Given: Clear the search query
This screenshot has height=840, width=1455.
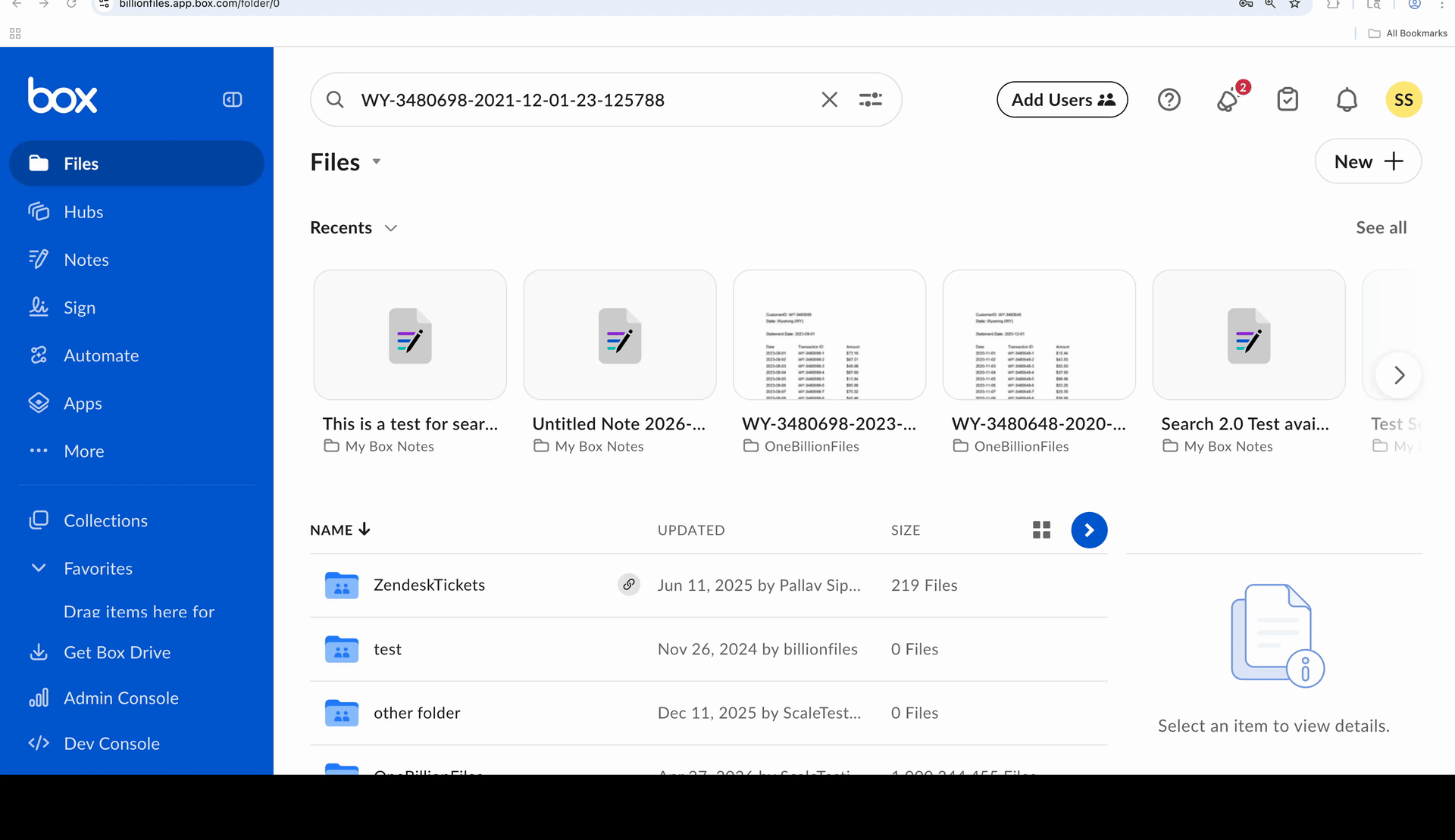Looking at the screenshot, I should 830,100.
